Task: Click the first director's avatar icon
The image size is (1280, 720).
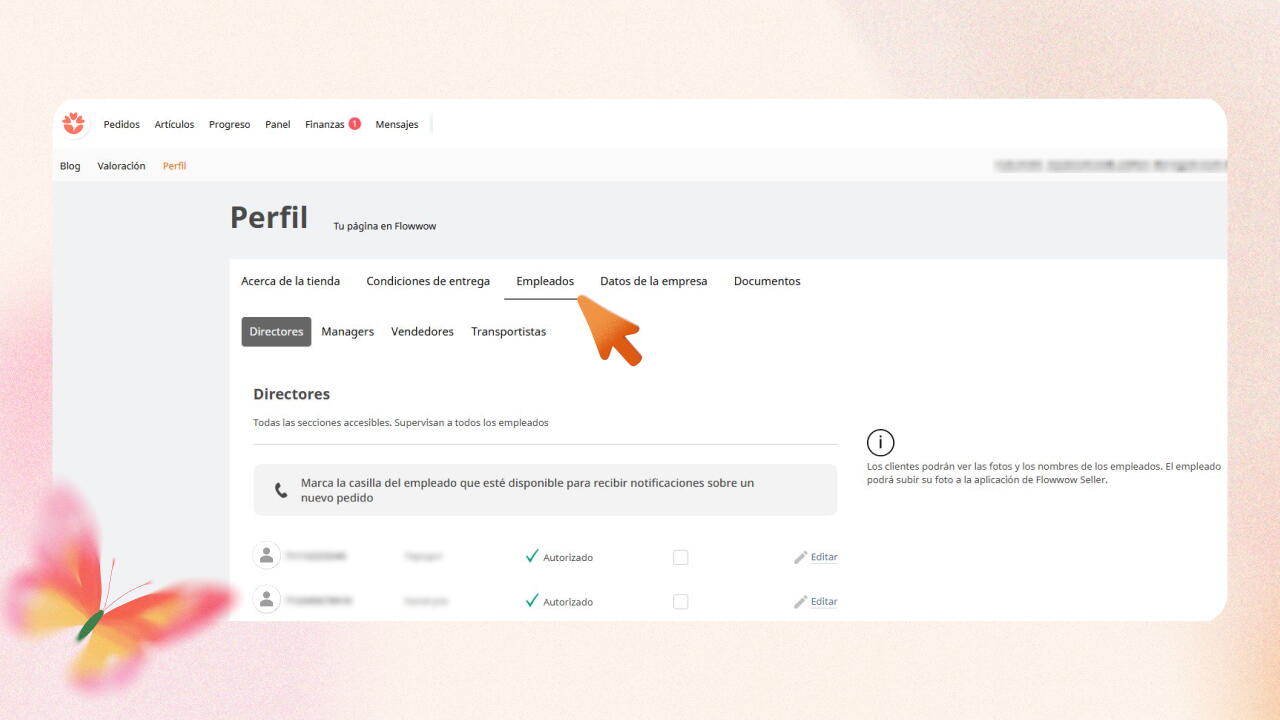Action: [x=267, y=556]
